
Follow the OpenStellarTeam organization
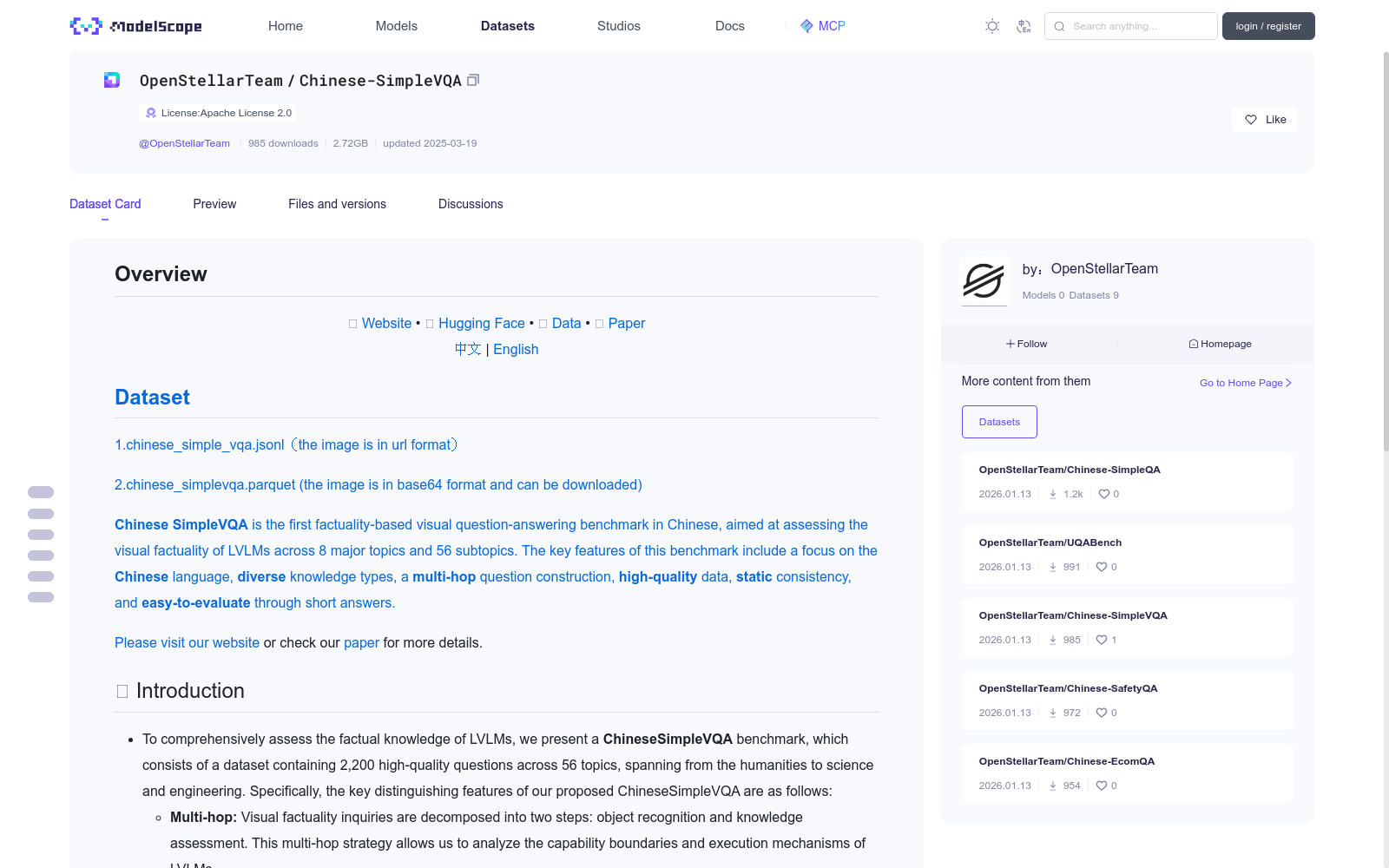coord(1027,344)
